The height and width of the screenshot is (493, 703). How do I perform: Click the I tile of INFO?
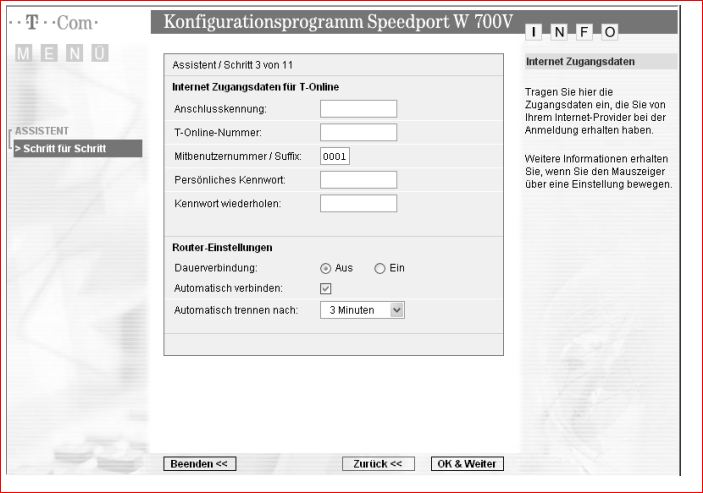(534, 32)
